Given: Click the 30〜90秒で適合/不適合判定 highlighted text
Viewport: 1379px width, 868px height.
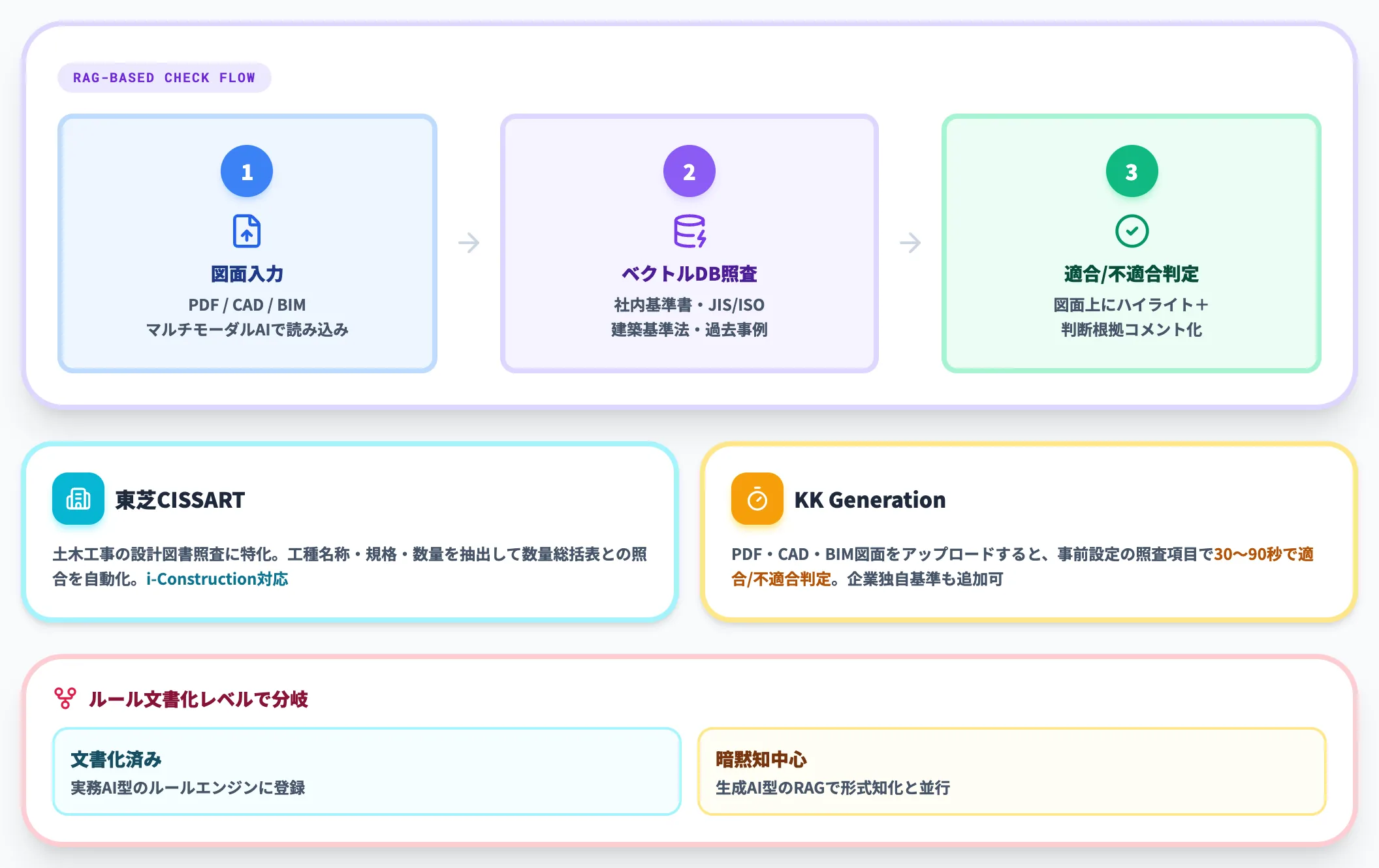Looking at the screenshot, I should [1022, 566].
